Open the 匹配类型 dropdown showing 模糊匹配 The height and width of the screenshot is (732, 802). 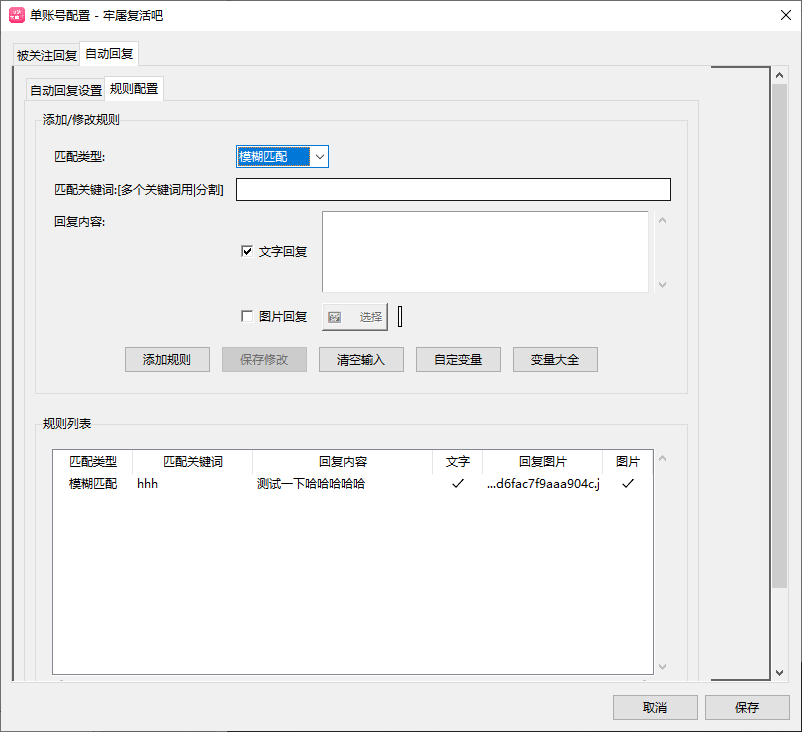pos(319,157)
